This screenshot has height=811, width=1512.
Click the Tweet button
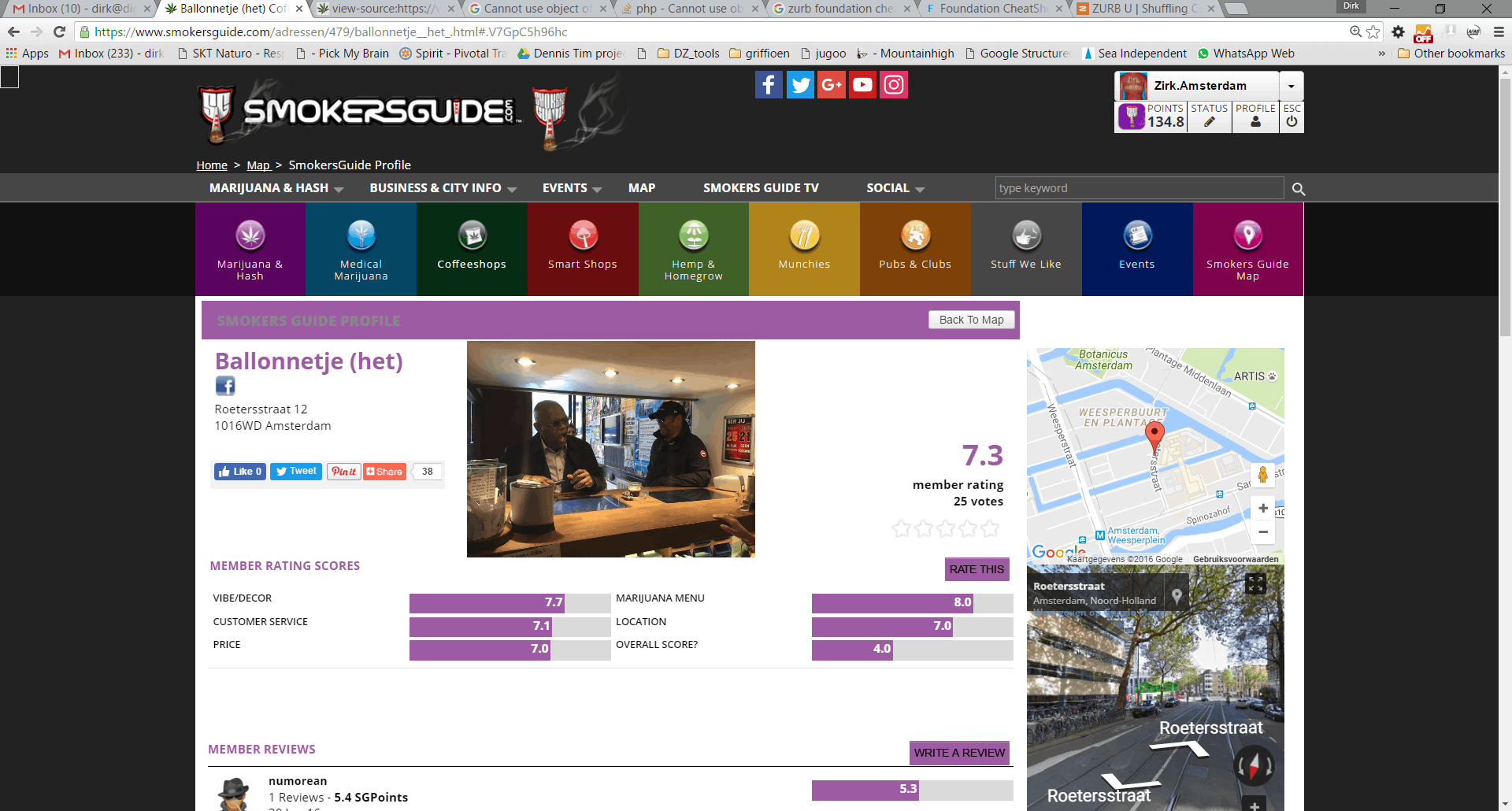click(296, 472)
